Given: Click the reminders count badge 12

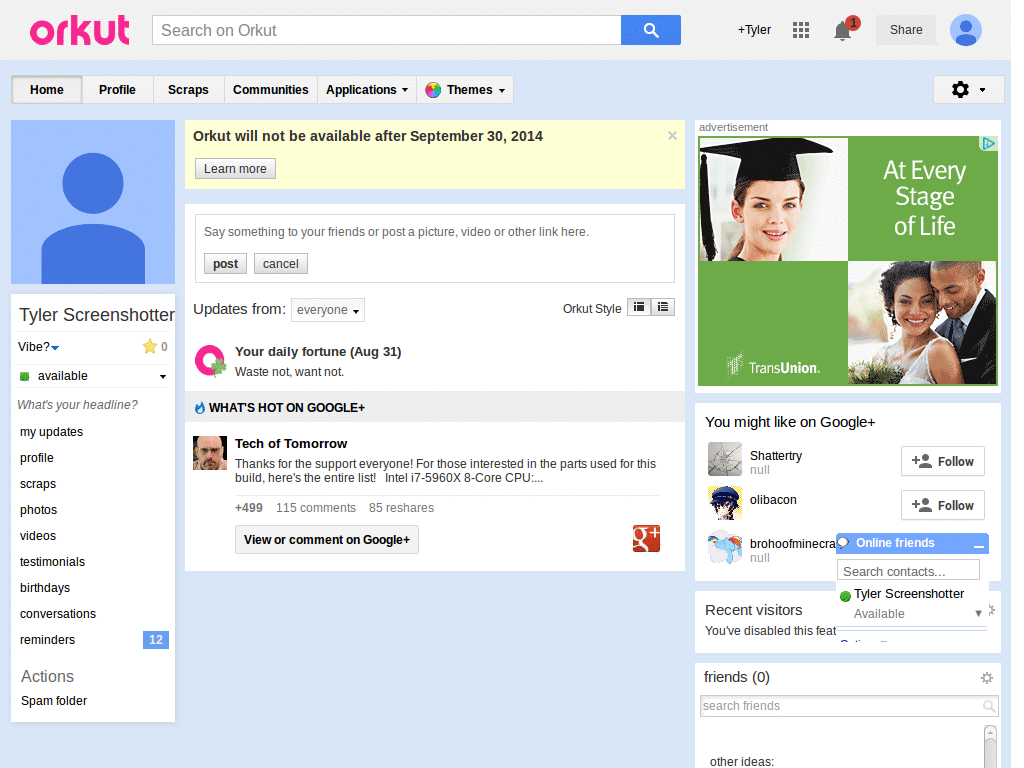Looking at the screenshot, I should click(155, 640).
